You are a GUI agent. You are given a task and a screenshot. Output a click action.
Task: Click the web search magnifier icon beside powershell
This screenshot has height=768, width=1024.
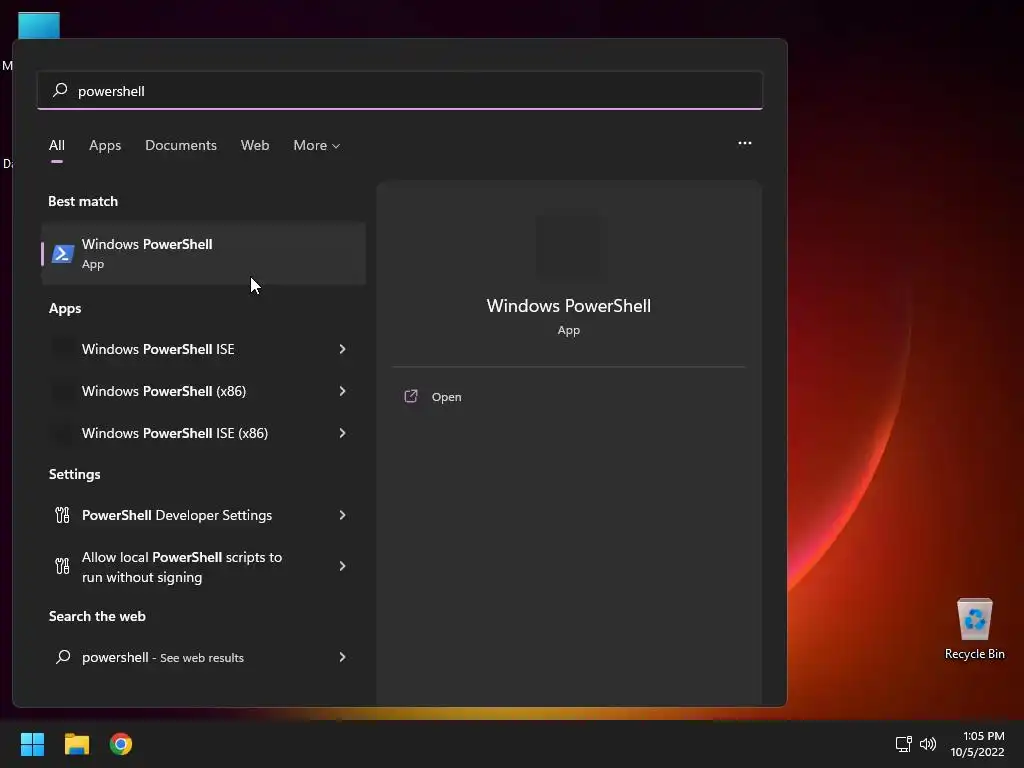click(x=63, y=657)
